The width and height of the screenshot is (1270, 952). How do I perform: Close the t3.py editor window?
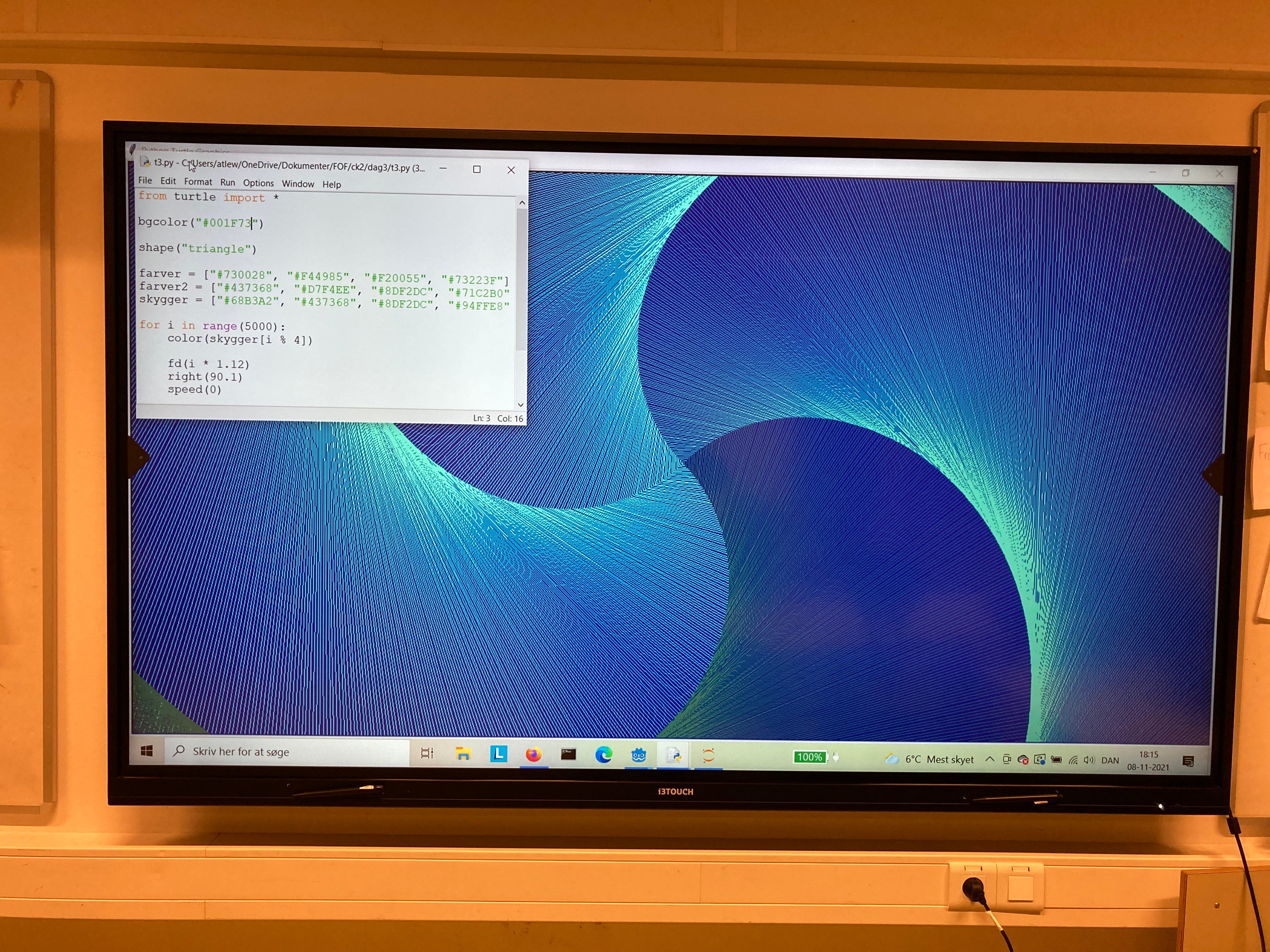pyautogui.click(x=511, y=170)
